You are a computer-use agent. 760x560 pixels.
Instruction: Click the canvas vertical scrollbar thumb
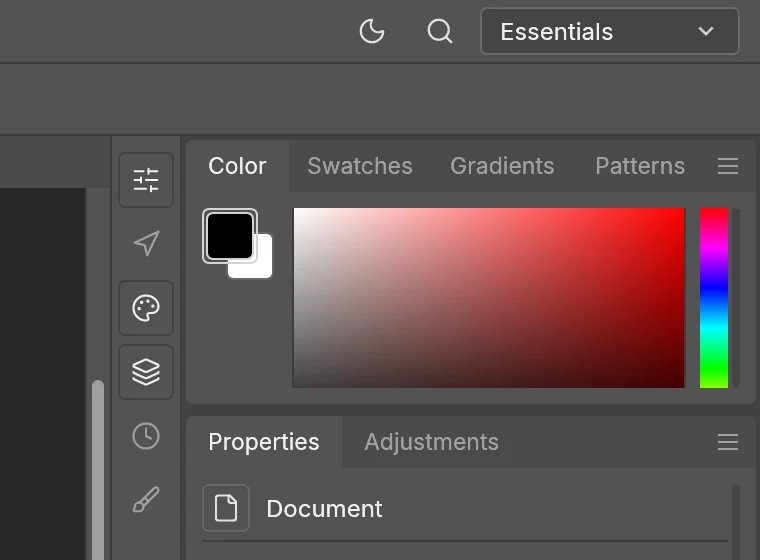98,469
